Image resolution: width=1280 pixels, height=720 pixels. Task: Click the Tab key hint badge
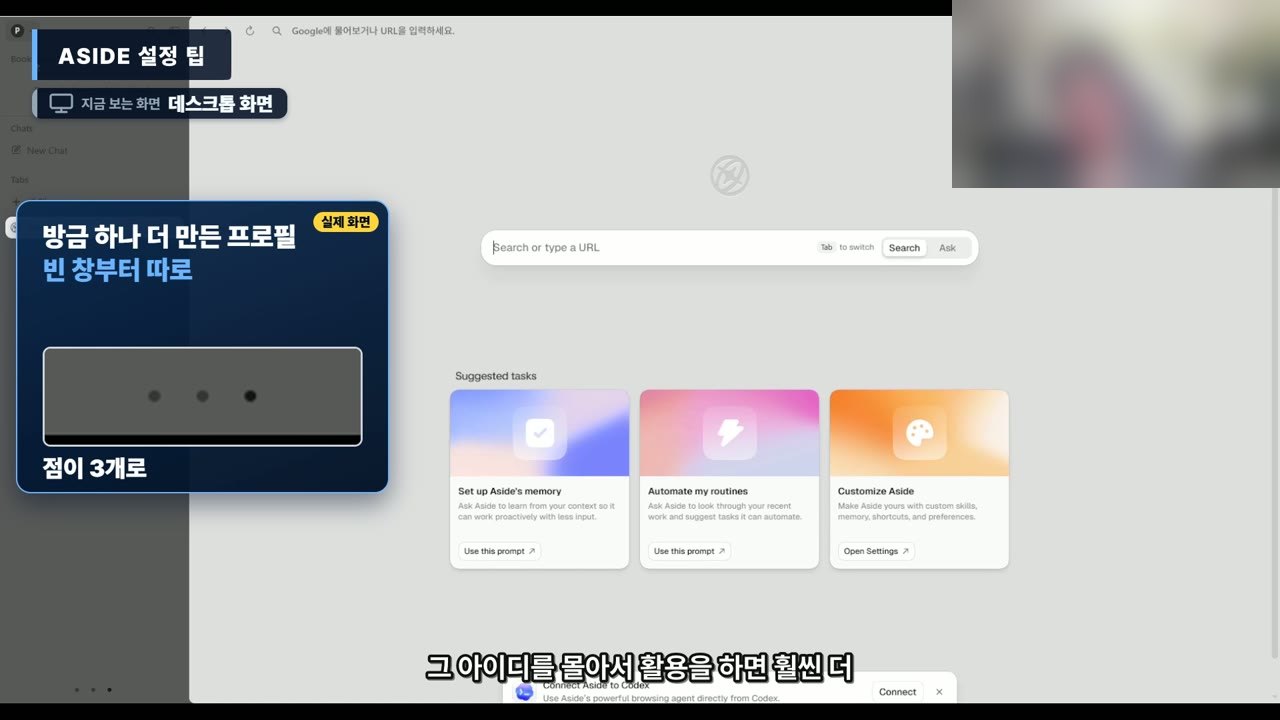coord(826,247)
